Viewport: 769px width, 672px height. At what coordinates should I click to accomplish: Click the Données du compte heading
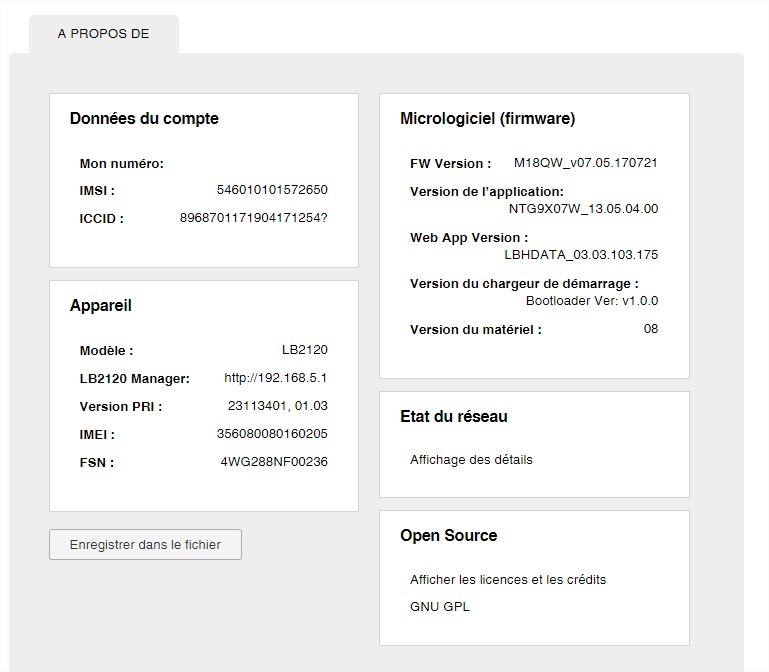point(144,119)
